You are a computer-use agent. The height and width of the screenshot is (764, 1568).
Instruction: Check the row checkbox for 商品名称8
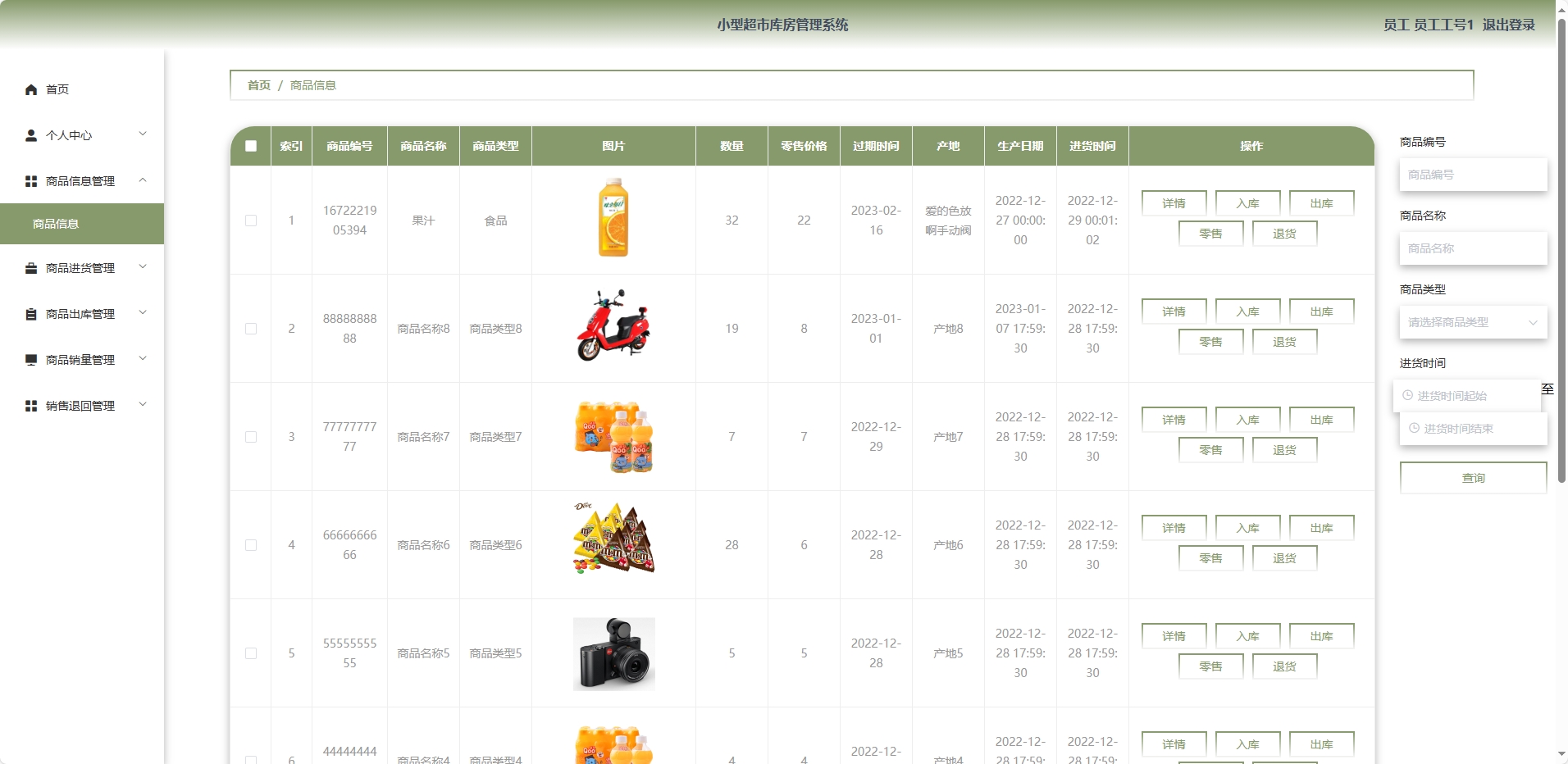pos(251,329)
